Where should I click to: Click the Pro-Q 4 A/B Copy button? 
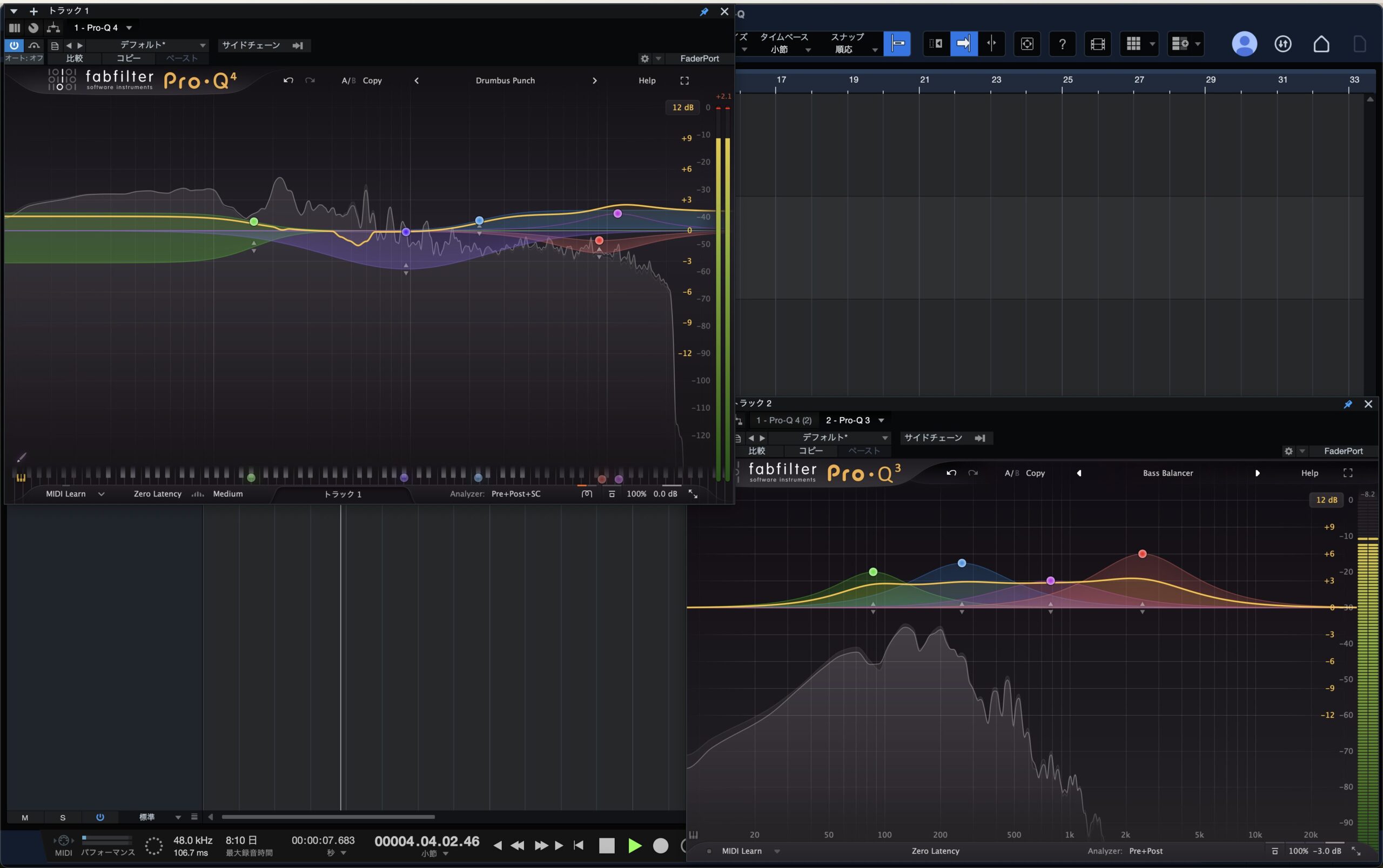(x=372, y=80)
